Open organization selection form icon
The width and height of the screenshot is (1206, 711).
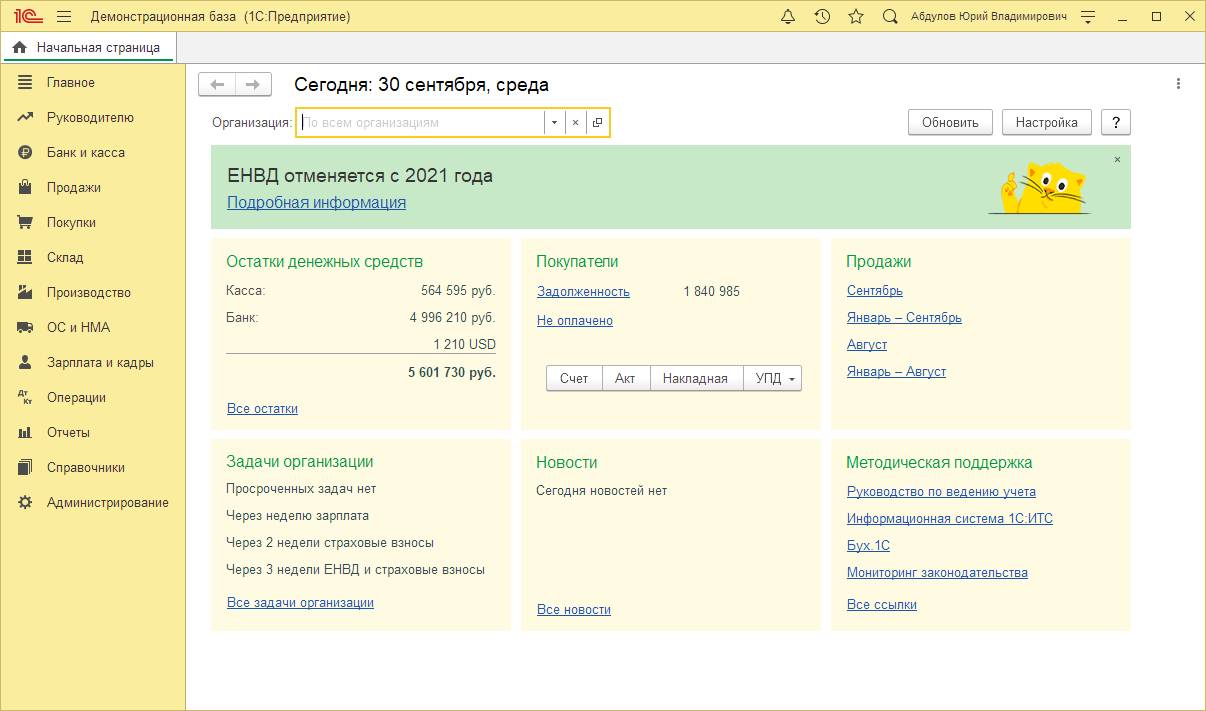[597, 122]
